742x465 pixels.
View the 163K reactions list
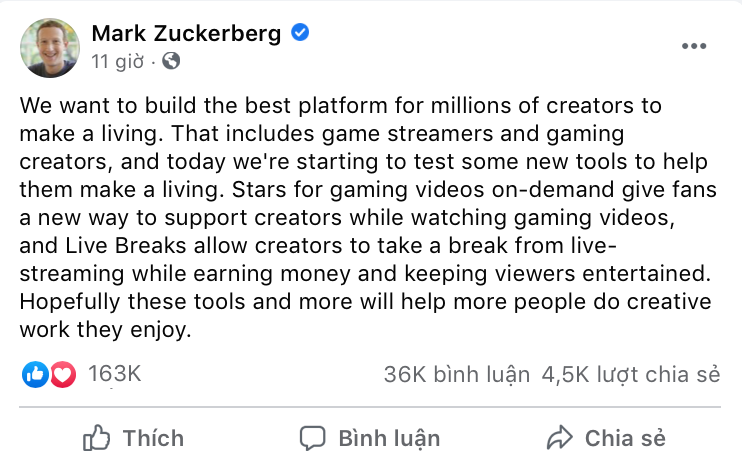(x=114, y=375)
